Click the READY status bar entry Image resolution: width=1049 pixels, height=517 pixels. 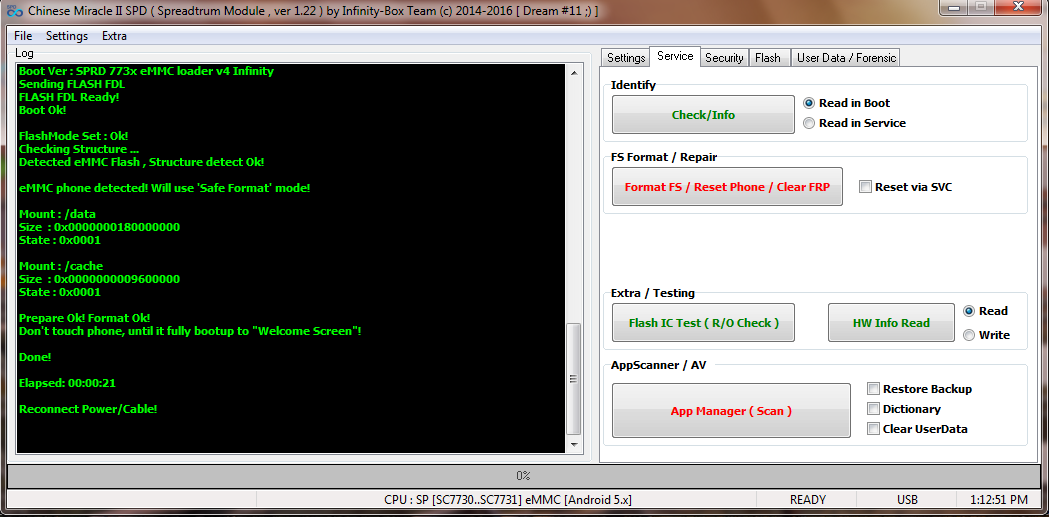[x=807, y=500]
